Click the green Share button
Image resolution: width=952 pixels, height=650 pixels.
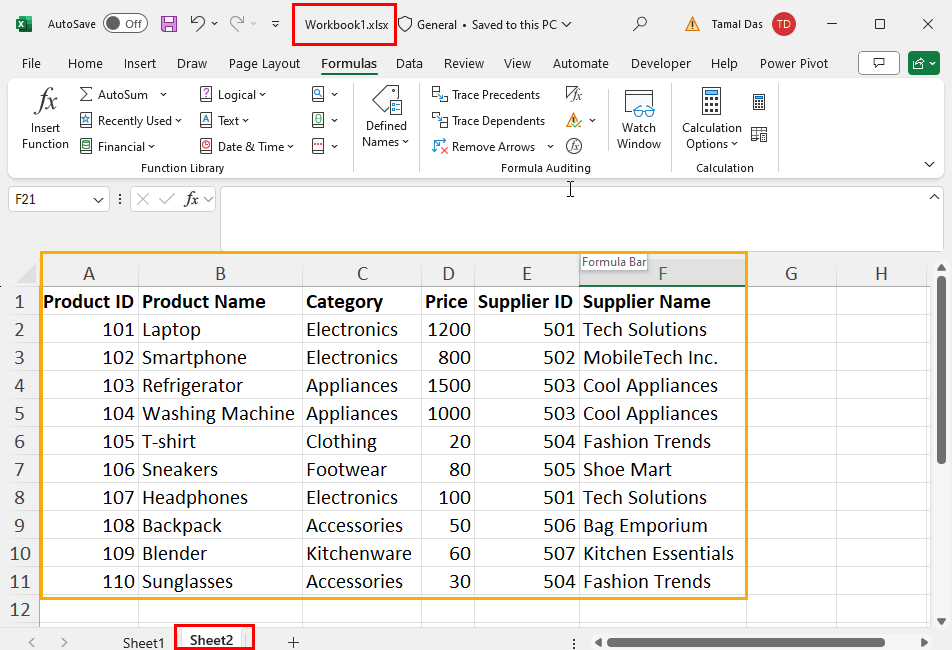[923, 63]
